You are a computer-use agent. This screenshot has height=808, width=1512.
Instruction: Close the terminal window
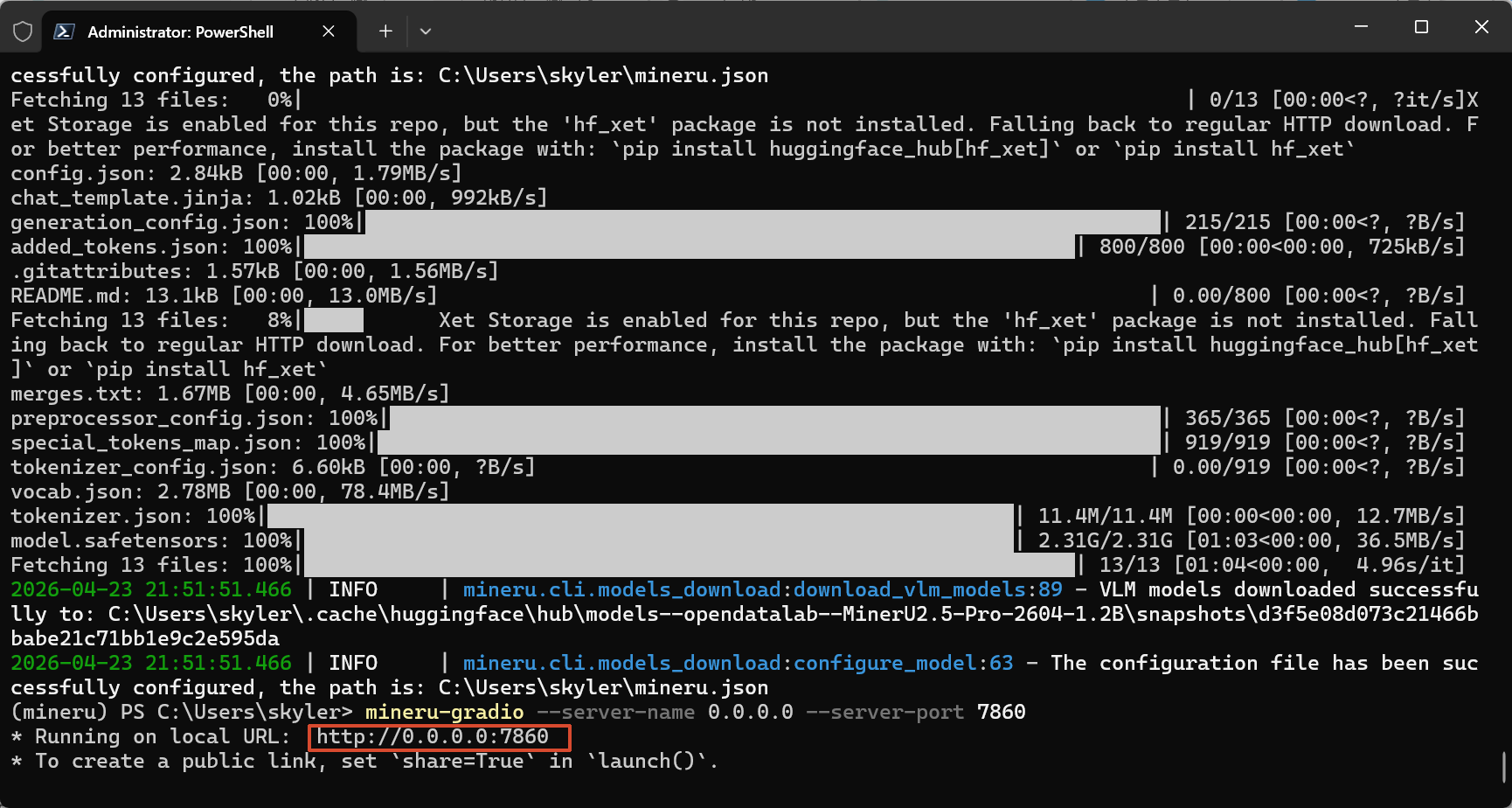(x=1481, y=27)
